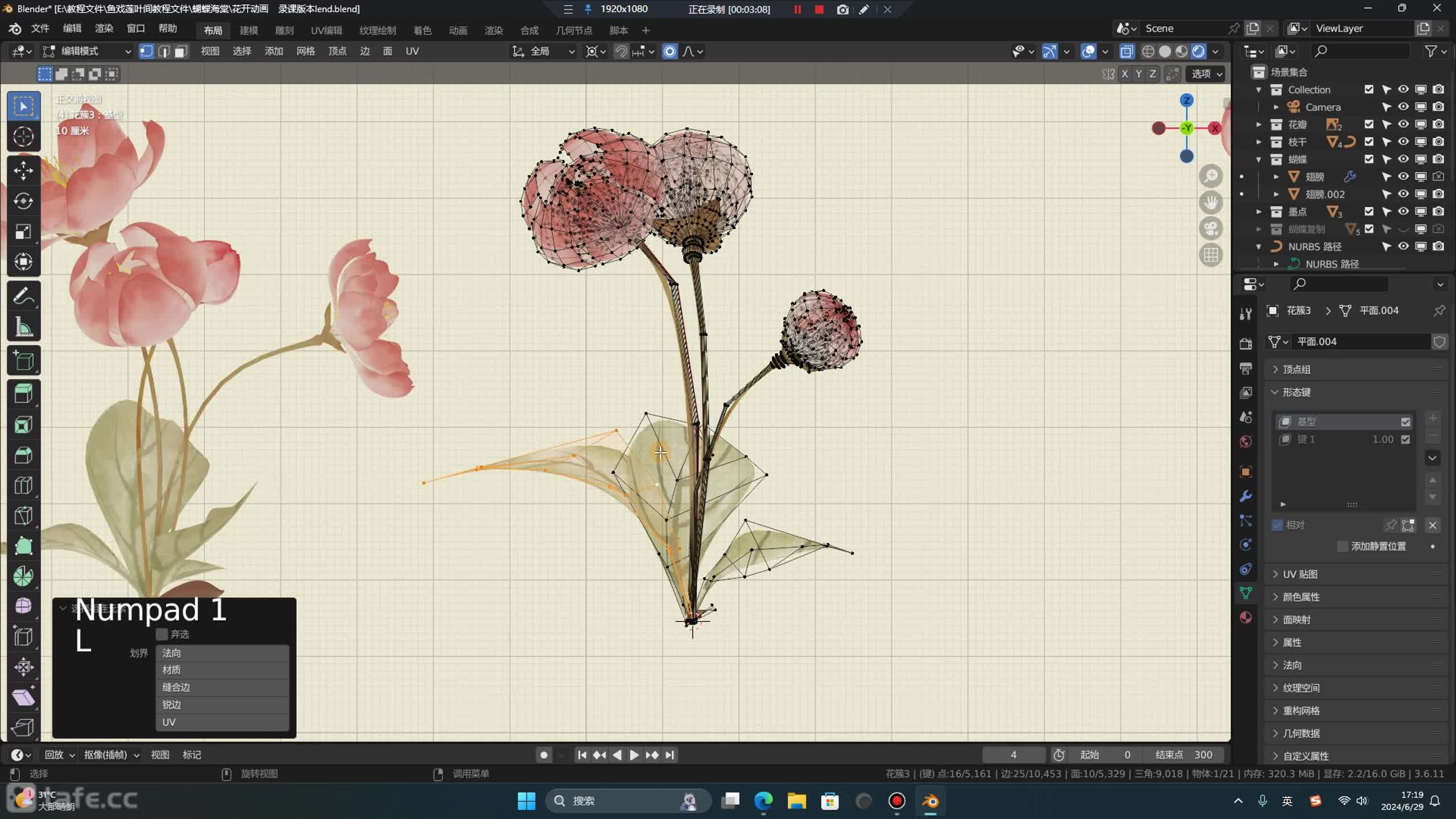Switch to vertex select mode

[x=147, y=51]
